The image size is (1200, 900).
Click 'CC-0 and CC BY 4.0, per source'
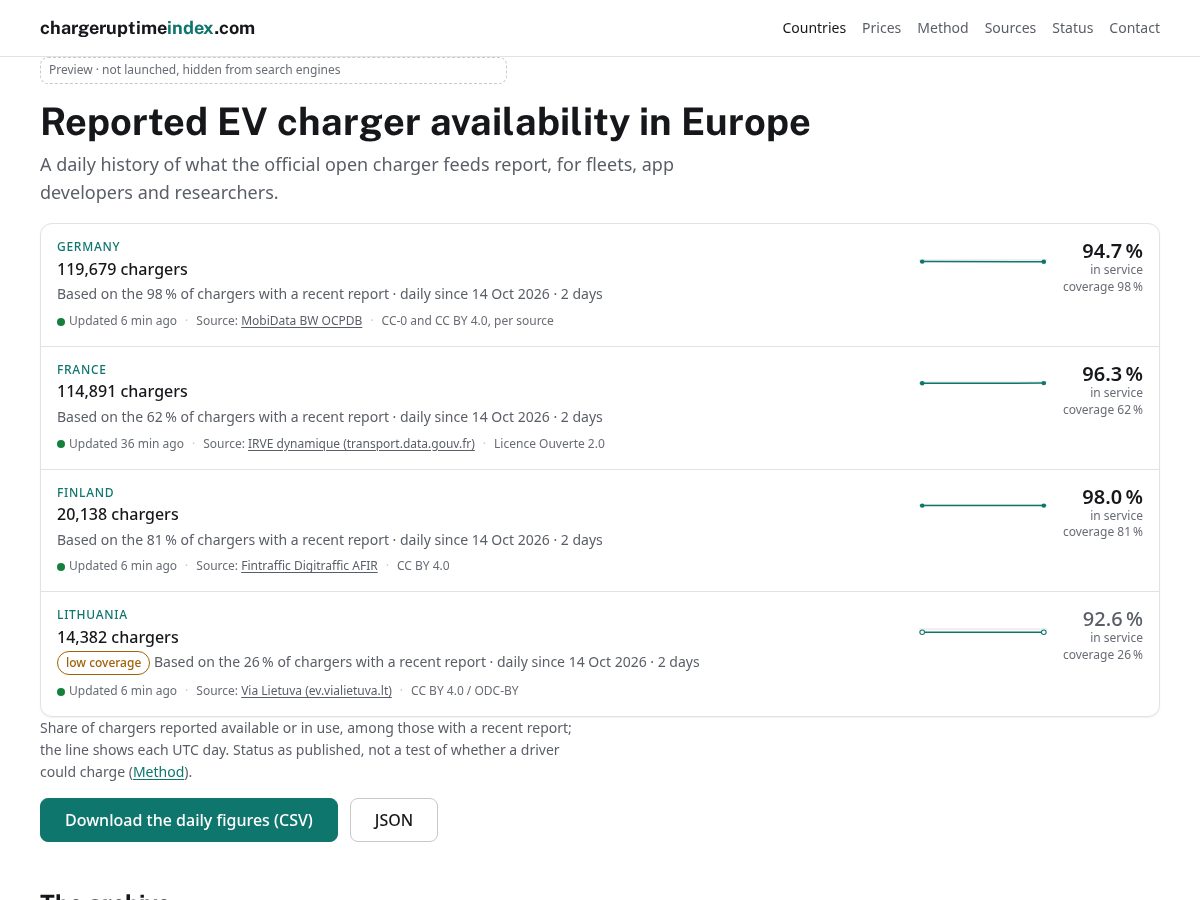467,321
